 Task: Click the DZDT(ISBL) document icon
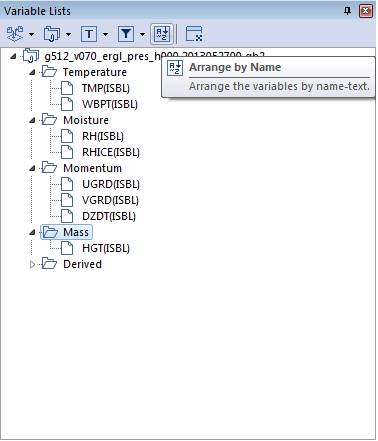pos(67,216)
